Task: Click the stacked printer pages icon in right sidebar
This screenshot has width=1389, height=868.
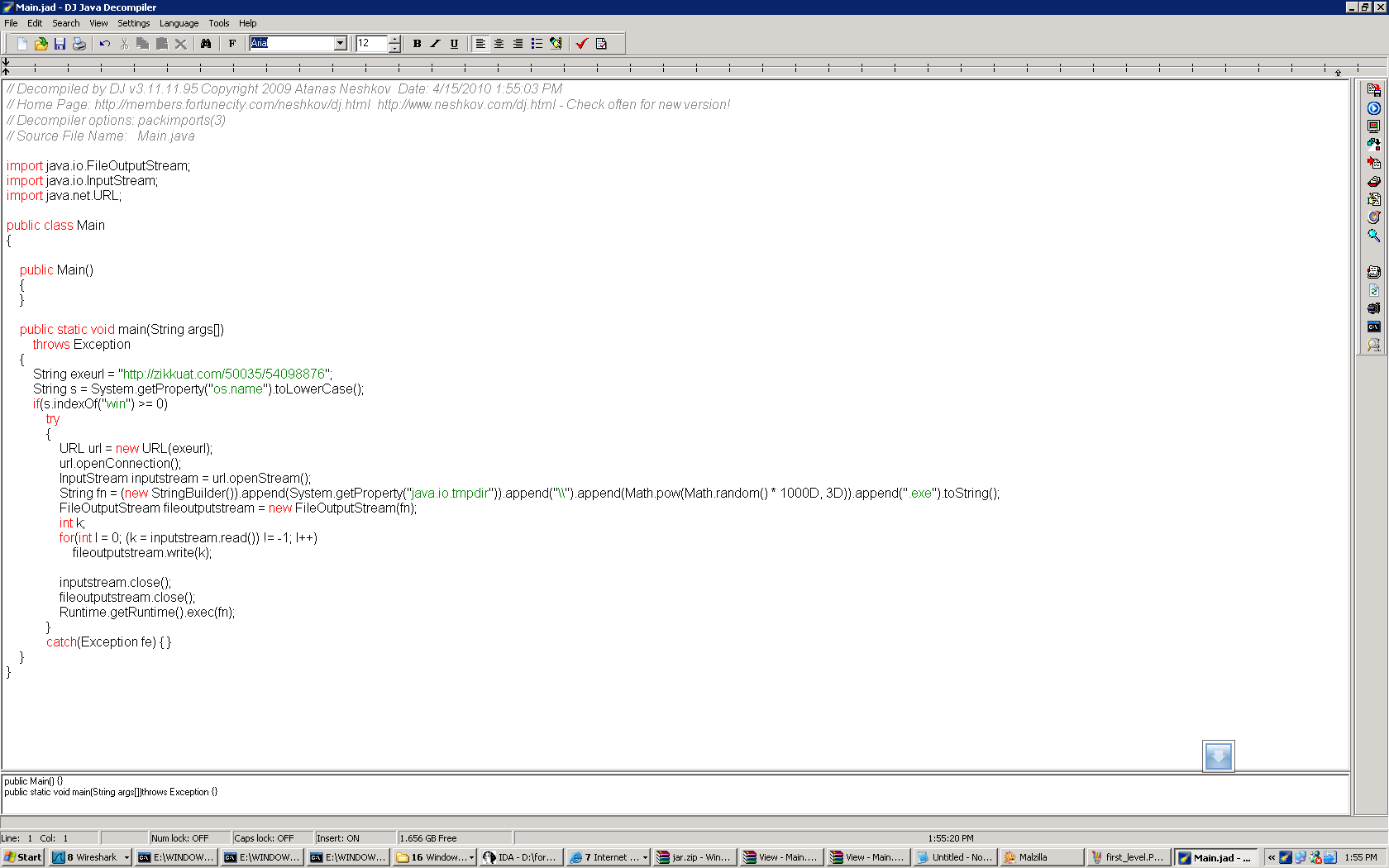Action: (1373, 272)
